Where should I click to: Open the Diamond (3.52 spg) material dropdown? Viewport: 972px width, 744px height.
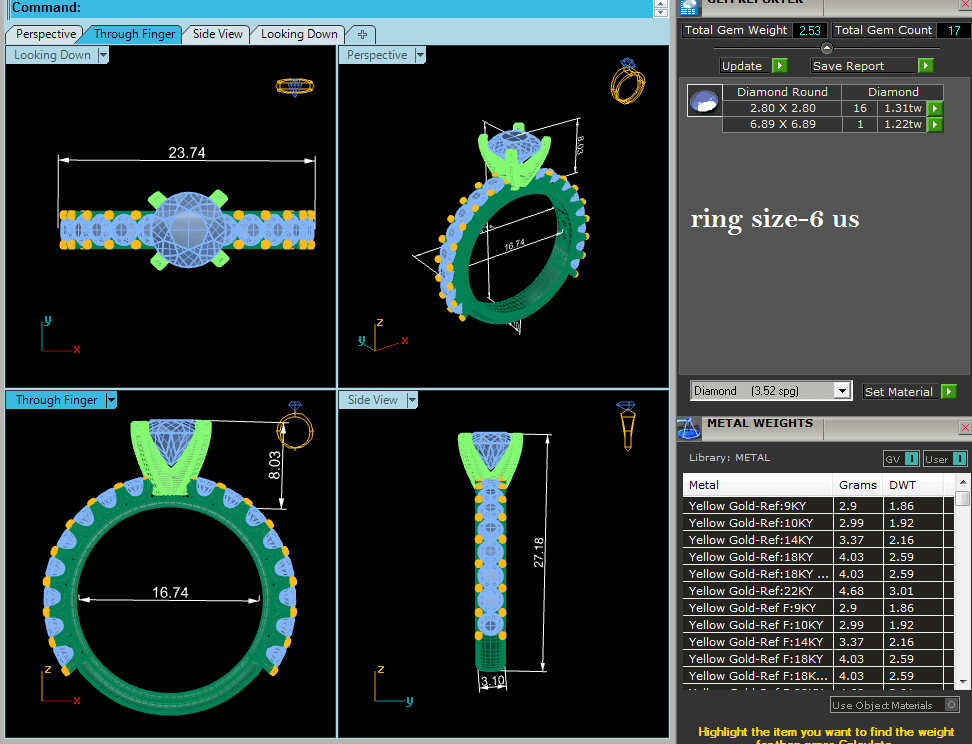tap(842, 391)
